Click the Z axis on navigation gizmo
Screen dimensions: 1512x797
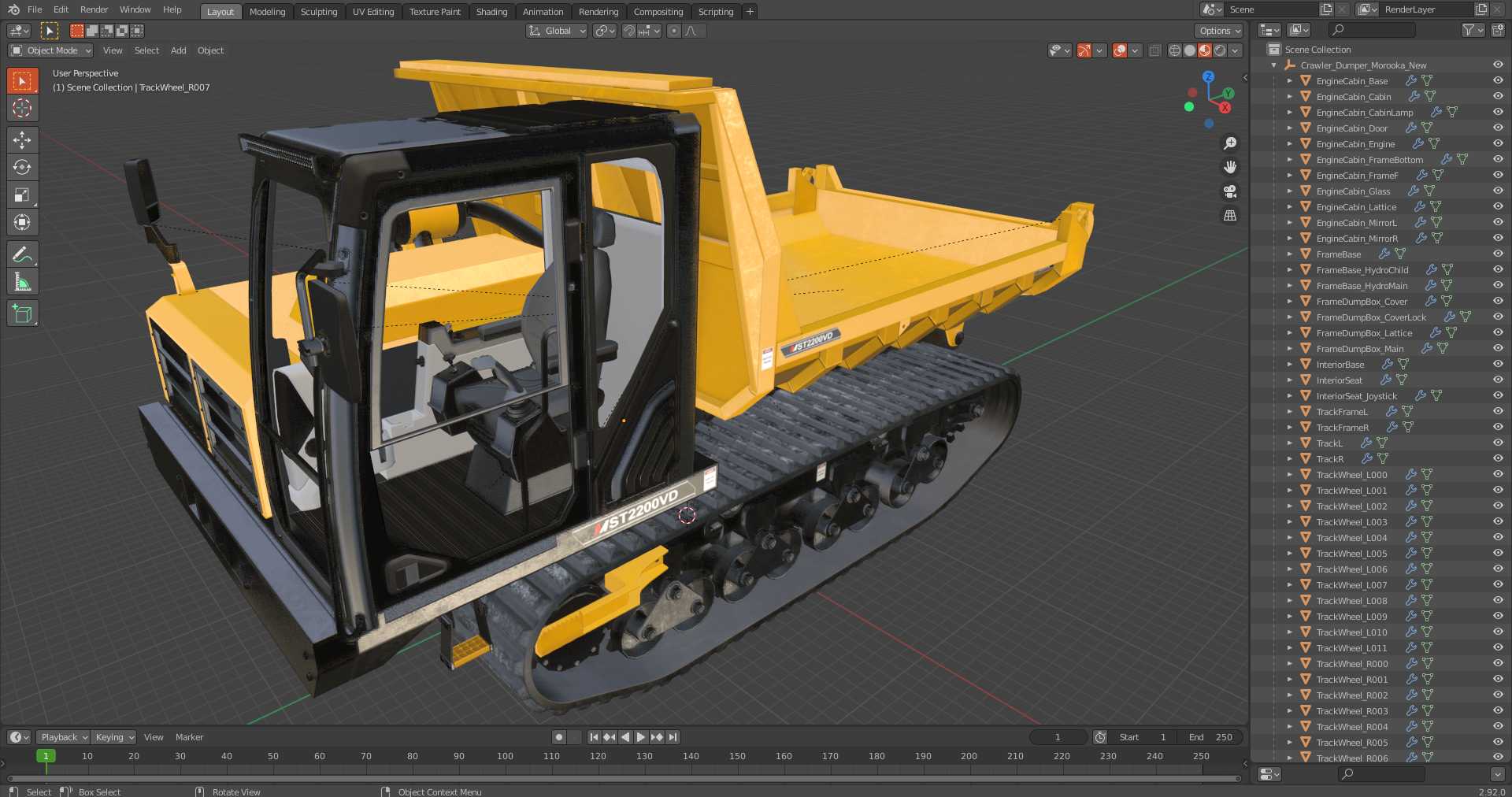[x=1208, y=76]
